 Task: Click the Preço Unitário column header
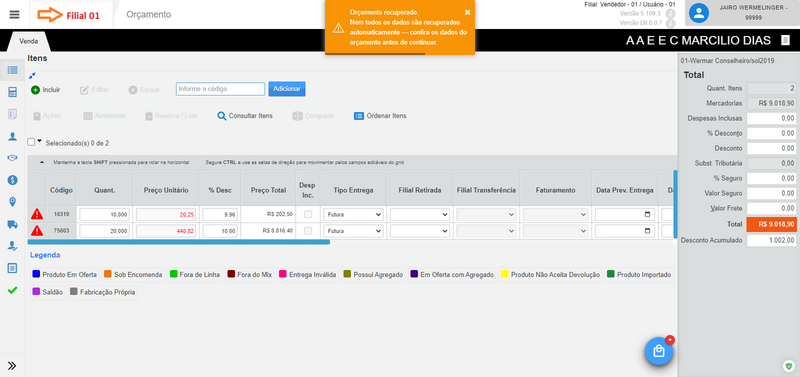166,190
